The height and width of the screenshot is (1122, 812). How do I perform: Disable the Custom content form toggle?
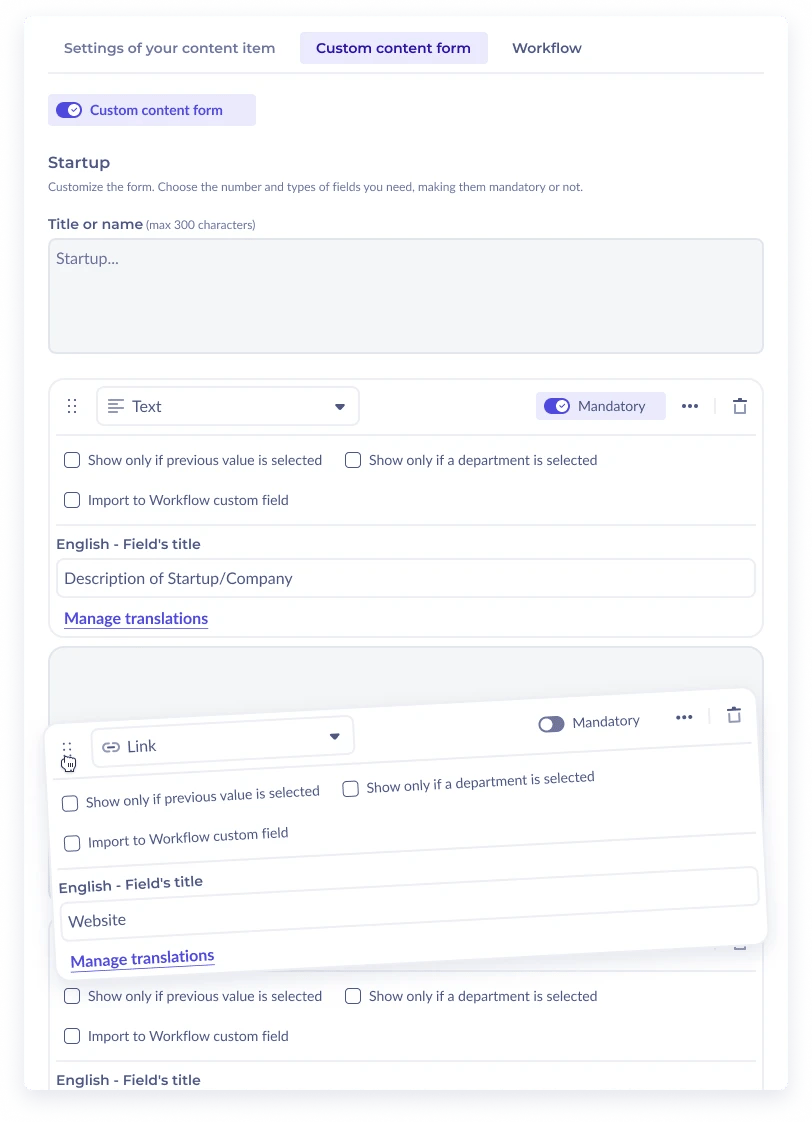tap(69, 110)
